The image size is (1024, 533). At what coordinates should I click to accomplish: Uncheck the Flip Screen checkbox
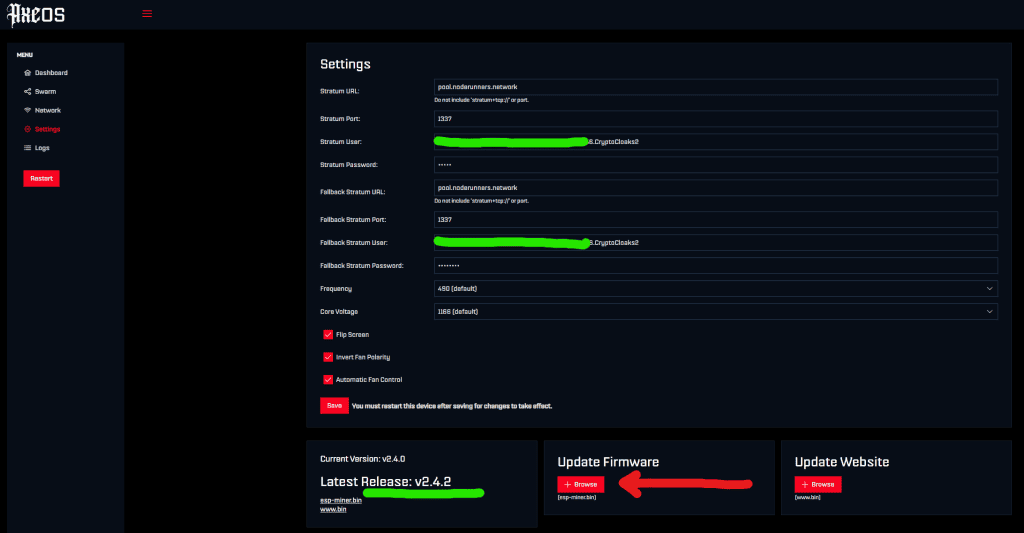328,334
